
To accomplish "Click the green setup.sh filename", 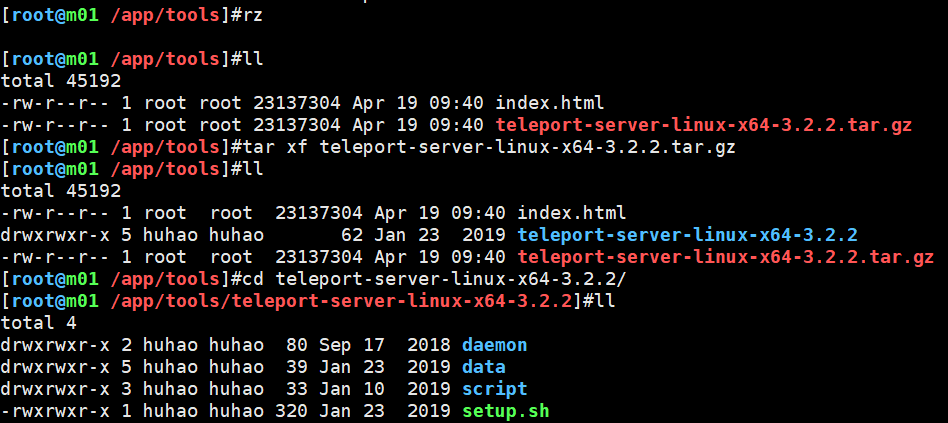I will click(x=505, y=411).
